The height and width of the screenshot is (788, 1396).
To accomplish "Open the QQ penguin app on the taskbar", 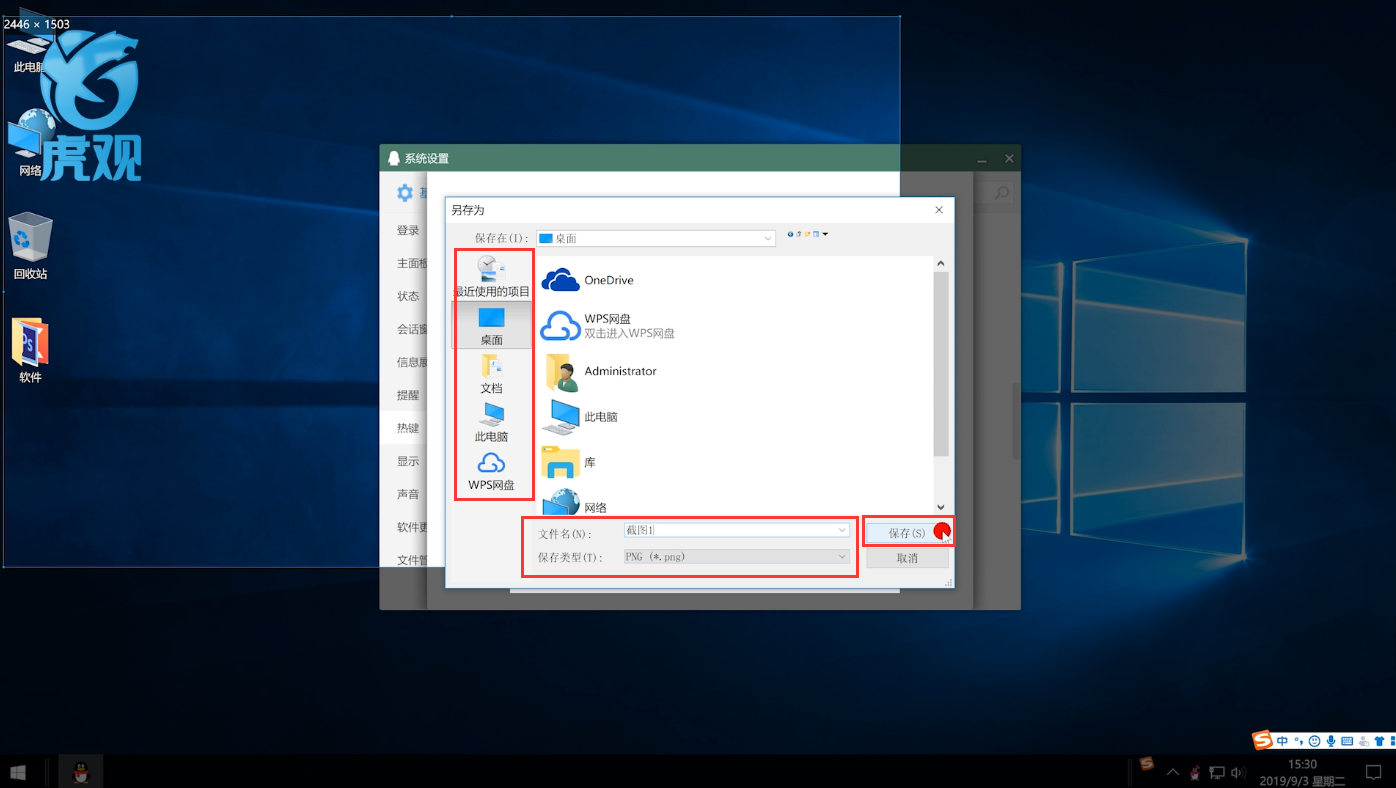I will (81, 772).
